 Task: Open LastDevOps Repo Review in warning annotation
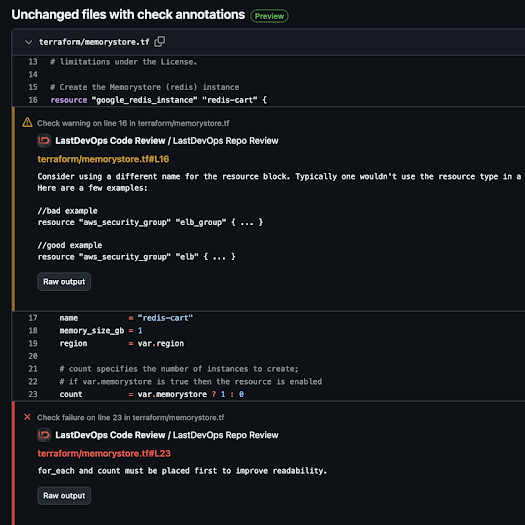(x=225, y=141)
